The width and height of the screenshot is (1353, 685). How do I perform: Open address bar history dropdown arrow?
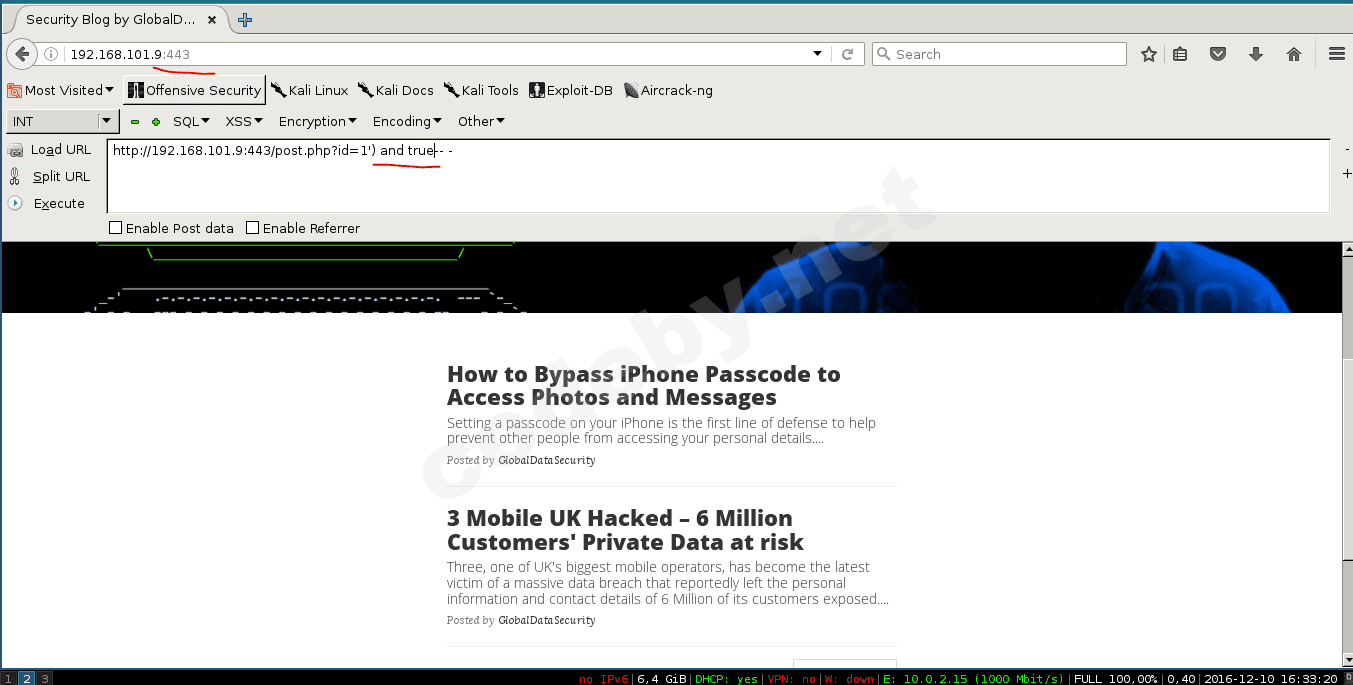click(817, 54)
